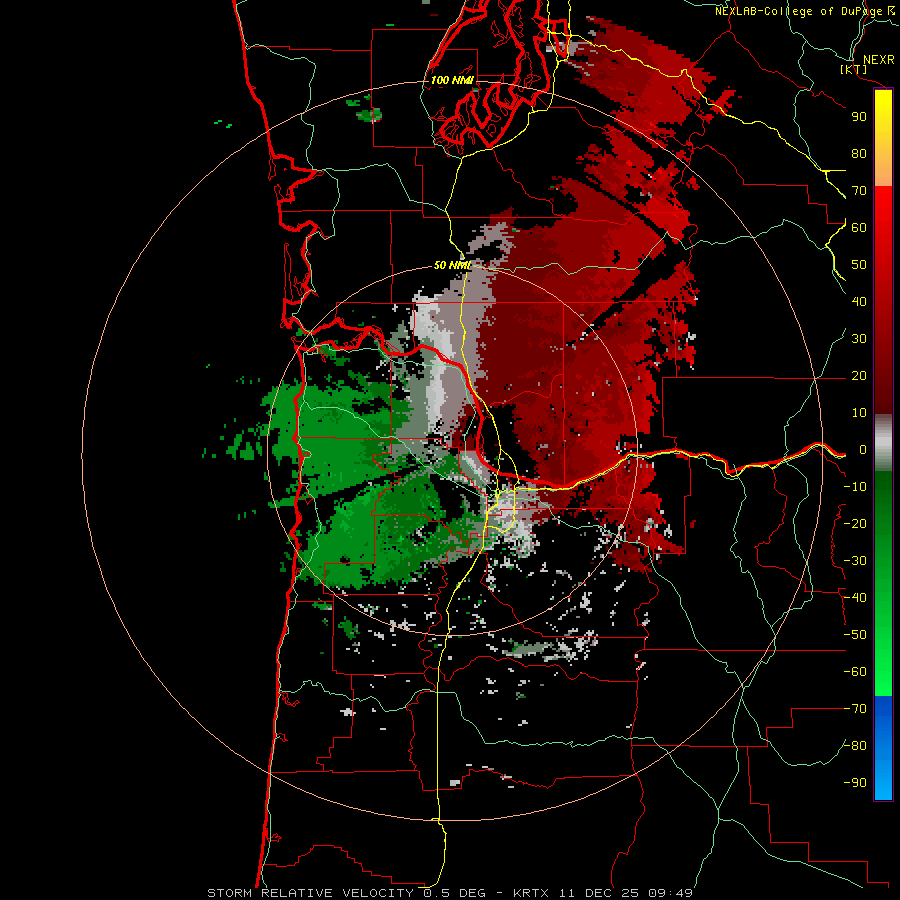This screenshot has width=900, height=900.
Task: Click the 70 value on velocity scale
Action: [x=859, y=191]
